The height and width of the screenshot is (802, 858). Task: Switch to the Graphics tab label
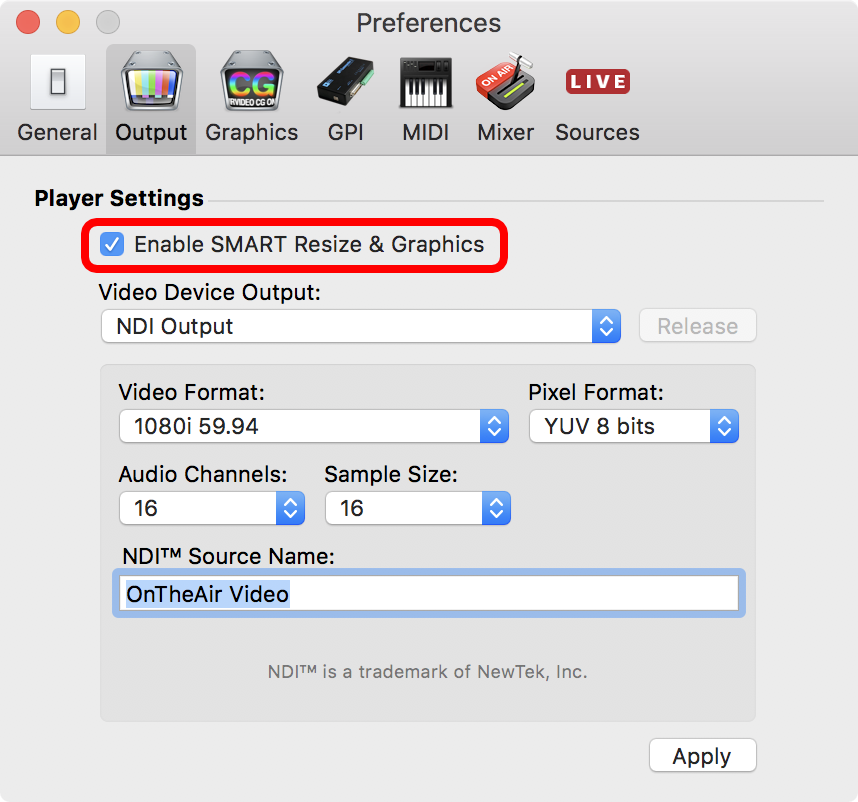(252, 132)
